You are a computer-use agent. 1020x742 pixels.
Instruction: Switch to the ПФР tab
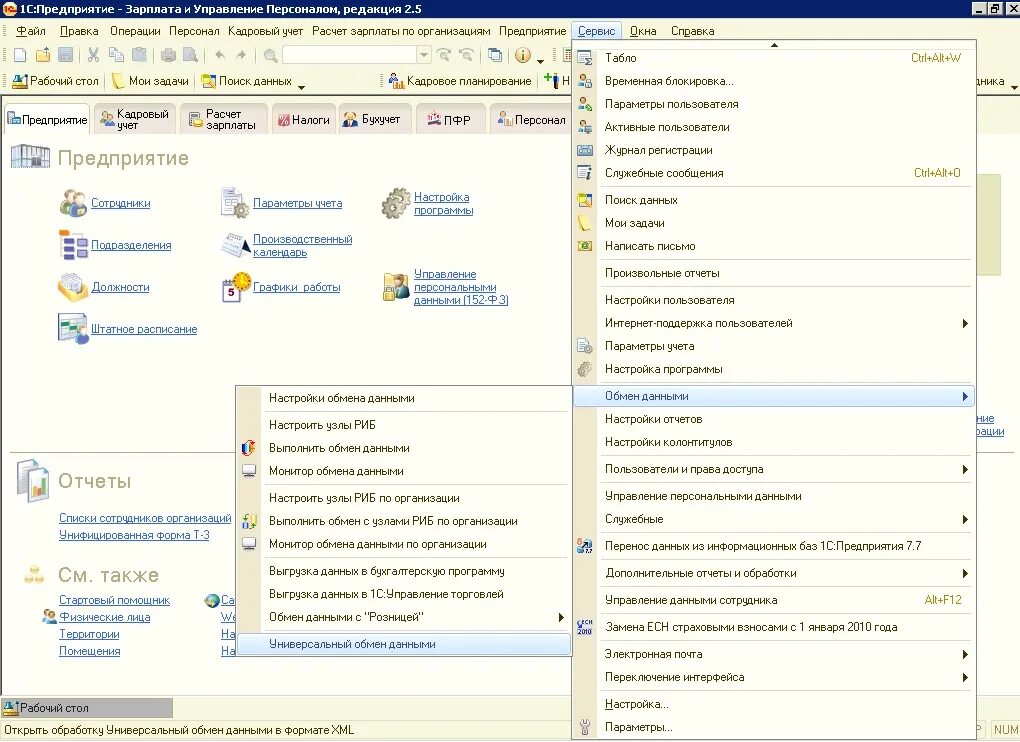(449, 120)
